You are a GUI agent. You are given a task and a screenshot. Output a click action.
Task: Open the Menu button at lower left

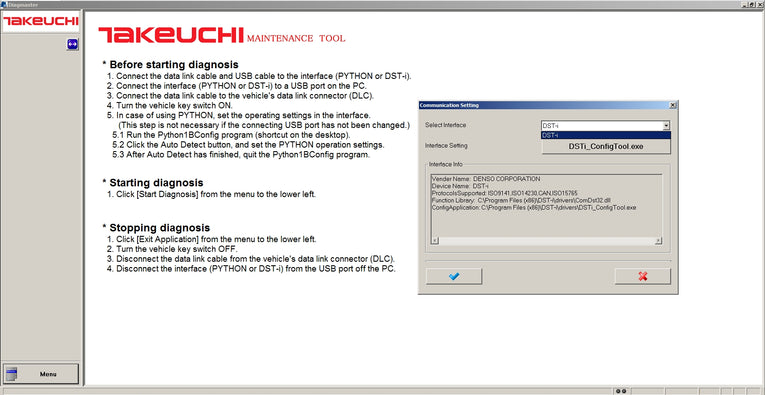(x=40, y=374)
